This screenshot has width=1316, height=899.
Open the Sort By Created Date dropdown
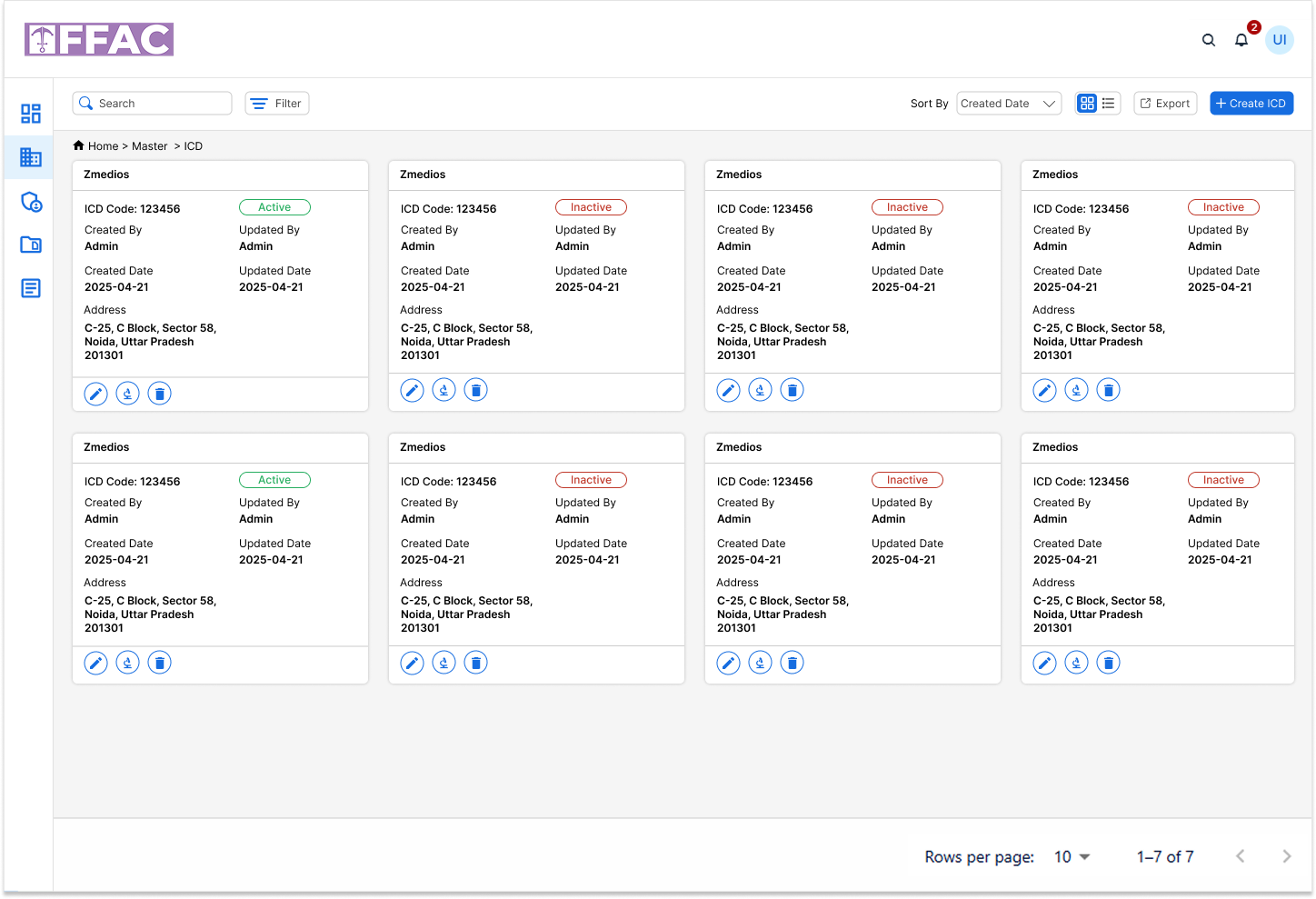1009,104
